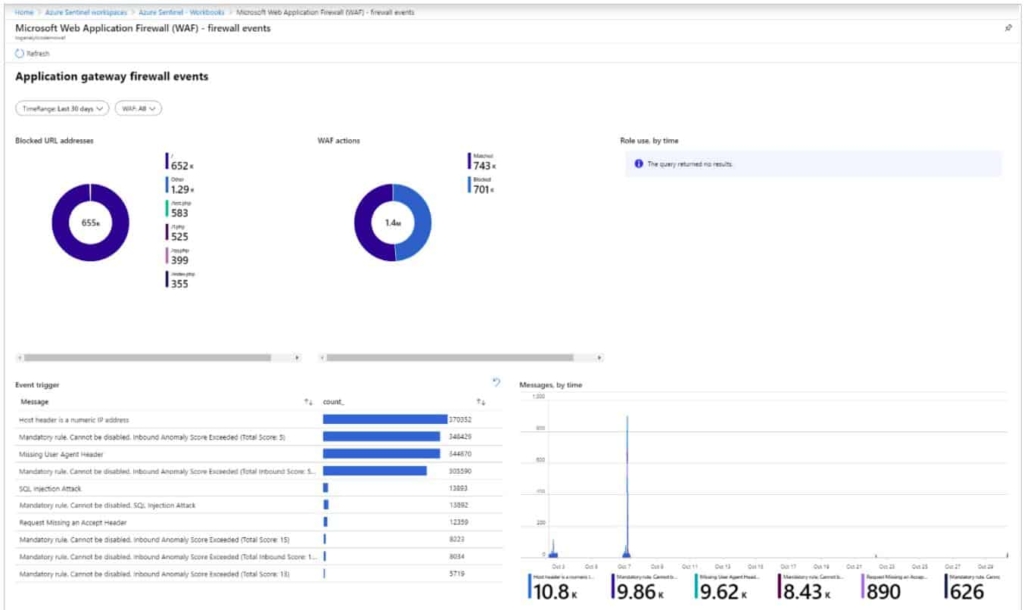Click left arrow of WAF actions scrollbar

click(x=322, y=357)
